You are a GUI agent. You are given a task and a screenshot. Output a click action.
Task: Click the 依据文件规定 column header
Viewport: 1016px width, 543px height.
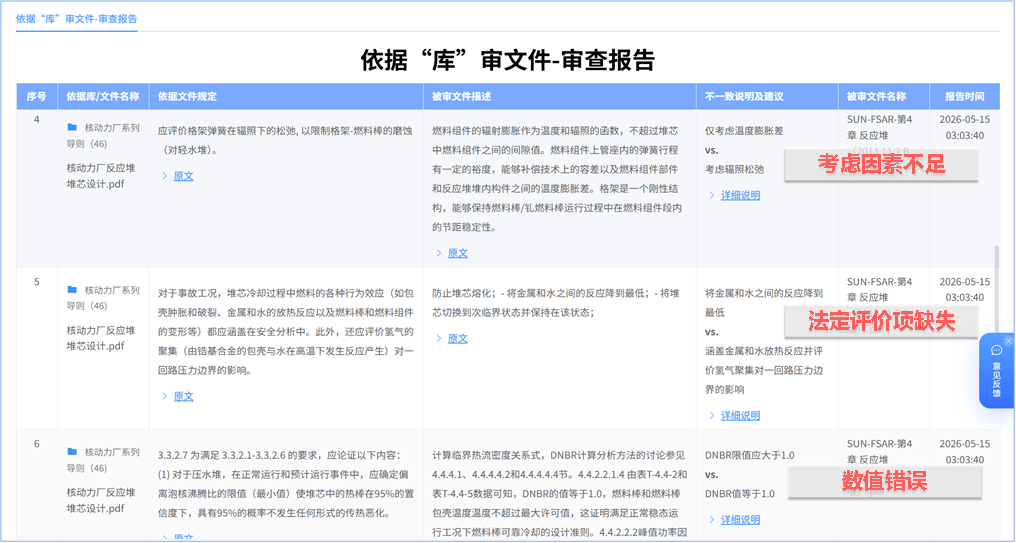pyautogui.click(x=286, y=97)
